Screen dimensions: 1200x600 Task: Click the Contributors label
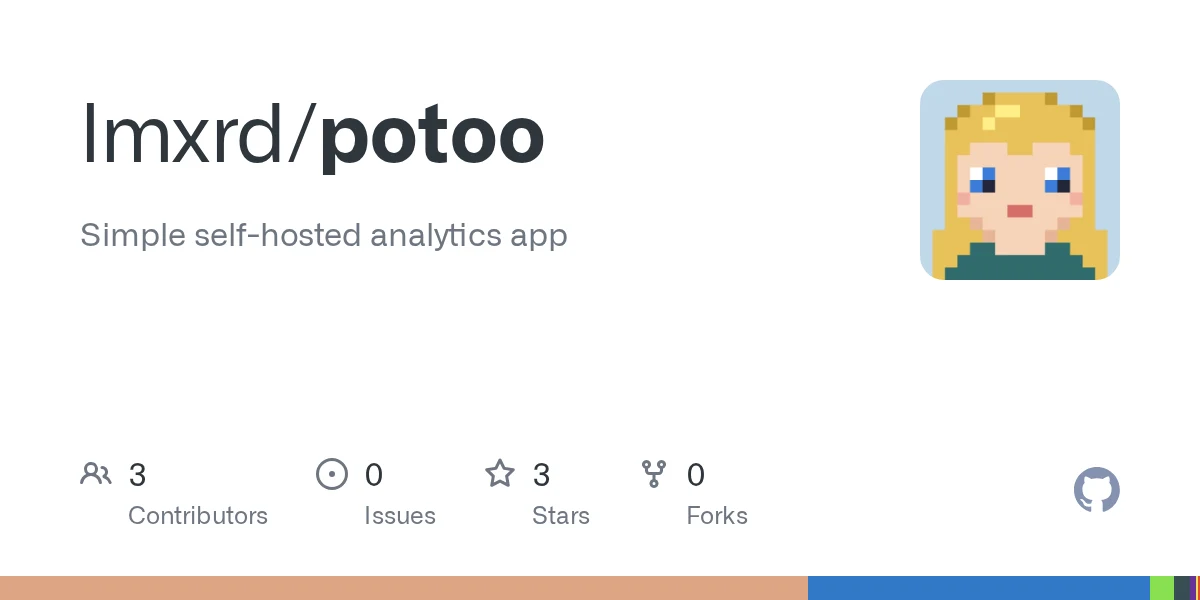[198, 516]
